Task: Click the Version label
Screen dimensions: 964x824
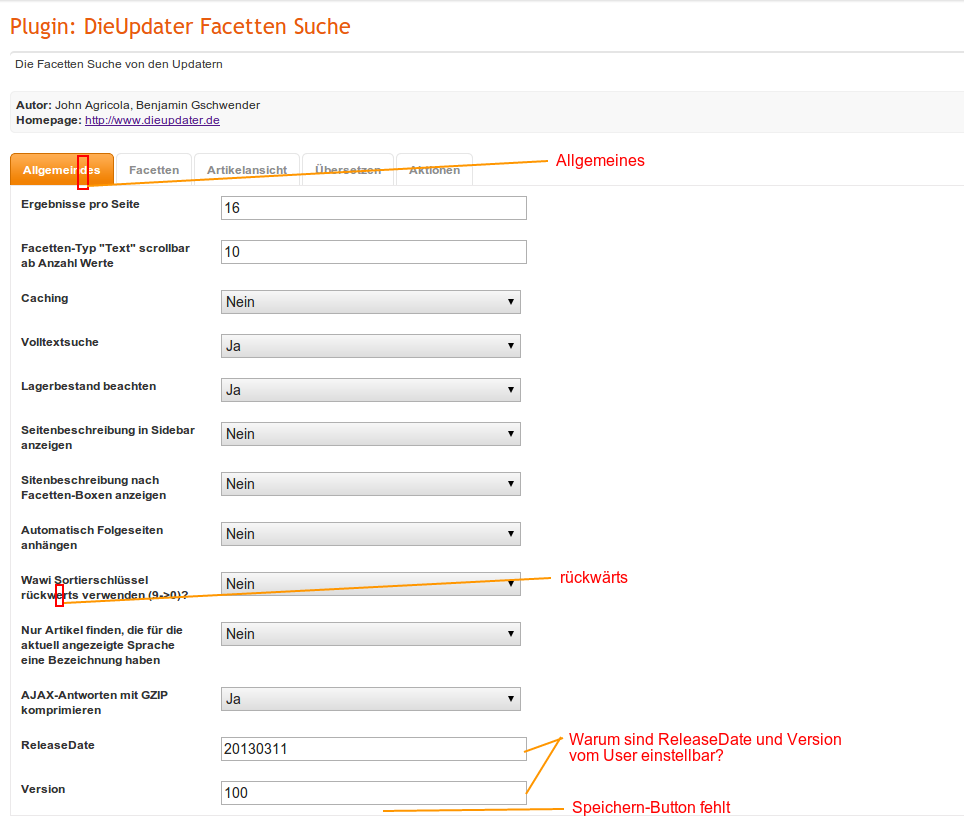Action: pos(43,789)
